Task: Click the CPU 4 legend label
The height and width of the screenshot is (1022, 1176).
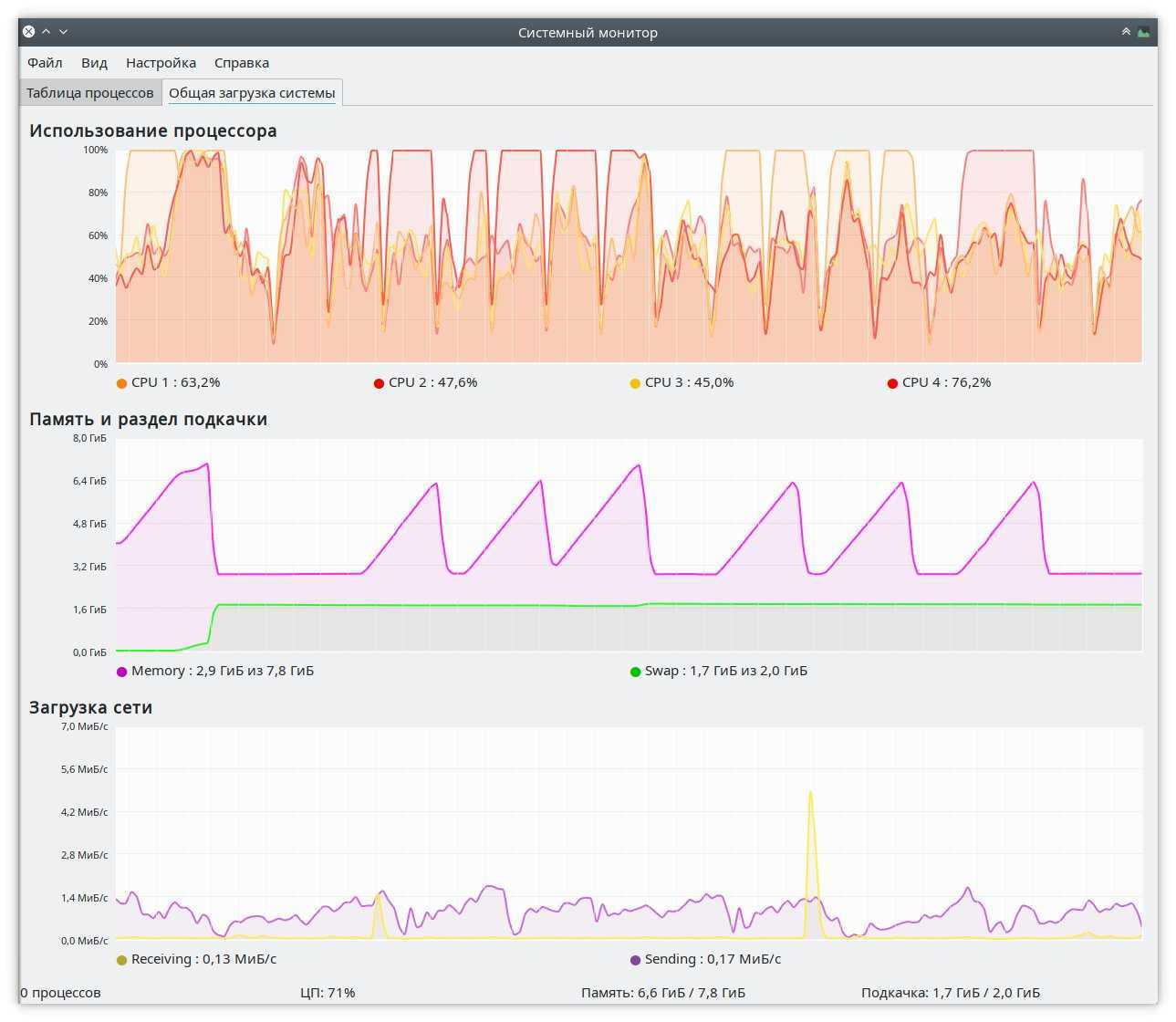Action: [946, 382]
